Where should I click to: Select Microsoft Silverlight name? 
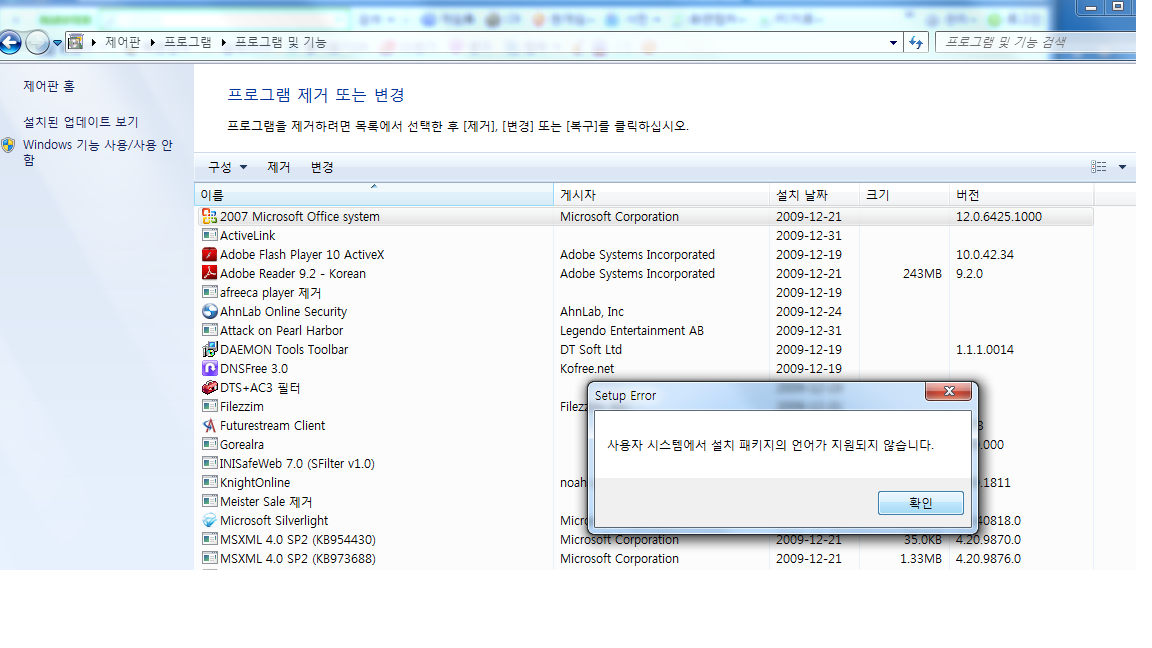click(274, 521)
